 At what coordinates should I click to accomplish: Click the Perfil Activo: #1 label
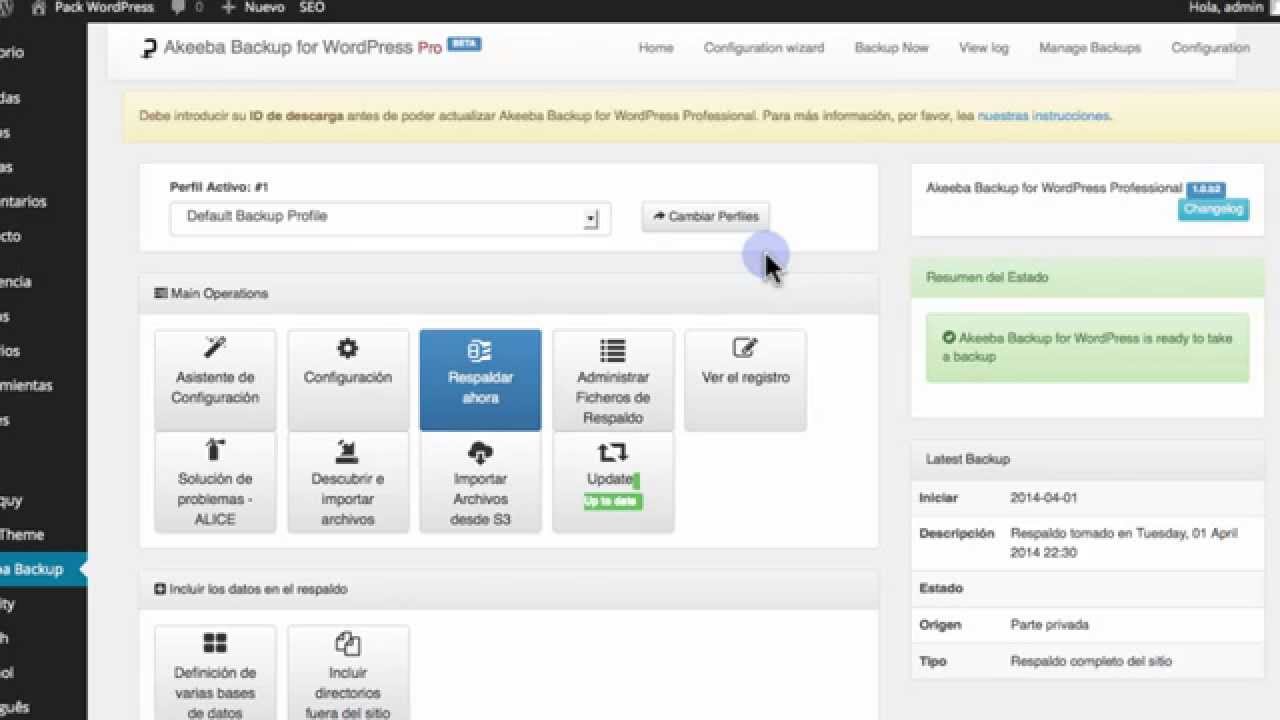tap(219, 187)
